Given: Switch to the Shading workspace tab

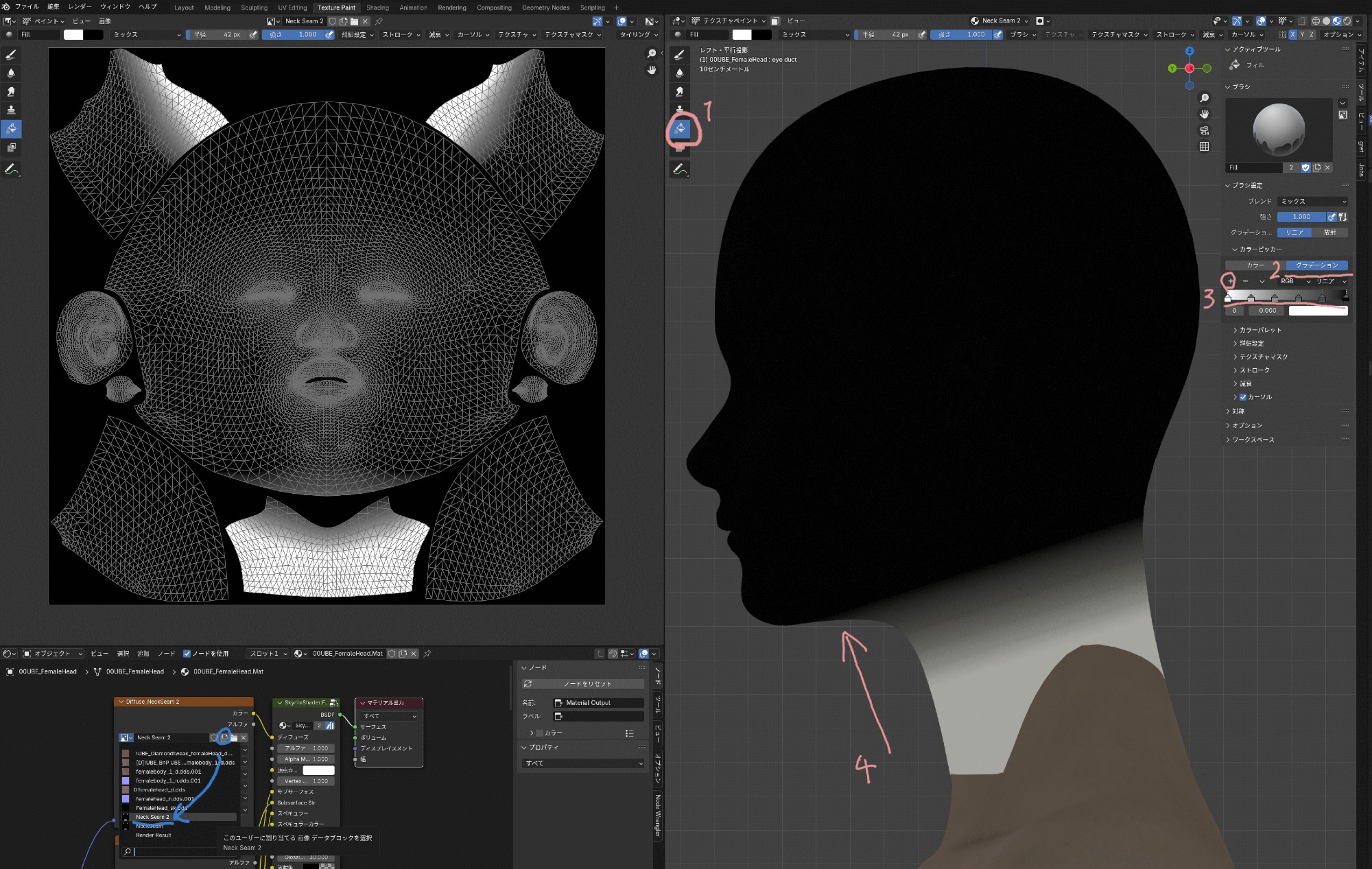Looking at the screenshot, I should 377,8.
